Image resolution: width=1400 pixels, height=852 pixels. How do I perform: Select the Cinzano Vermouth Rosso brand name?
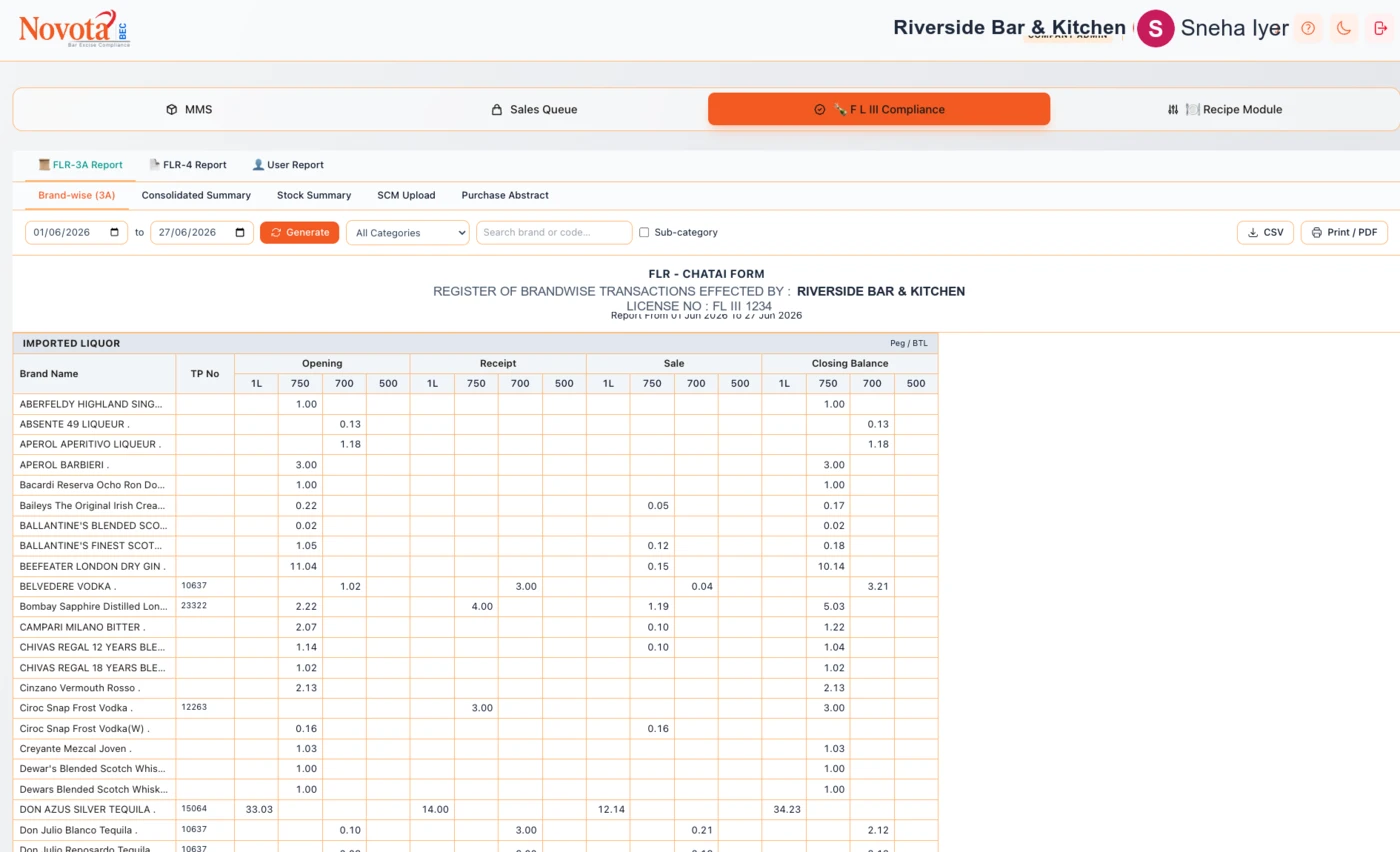[x=79, y=688]
